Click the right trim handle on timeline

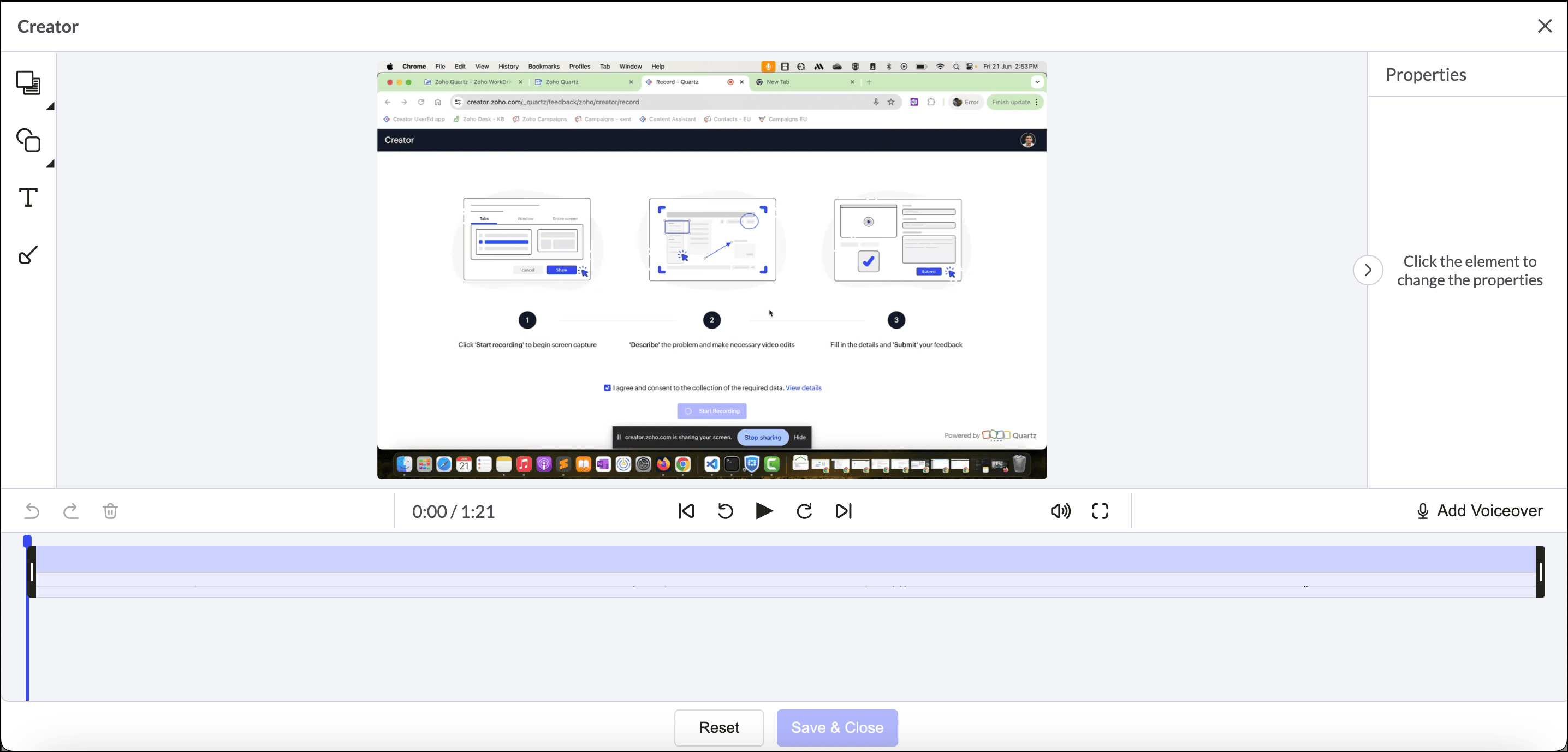pos(1540,572)
